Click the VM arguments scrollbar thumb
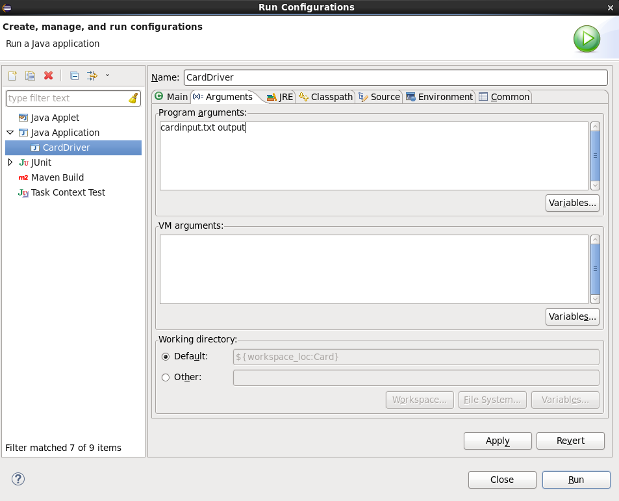The height and width of the screenshot is (501, 619). [x=595, y=269]
